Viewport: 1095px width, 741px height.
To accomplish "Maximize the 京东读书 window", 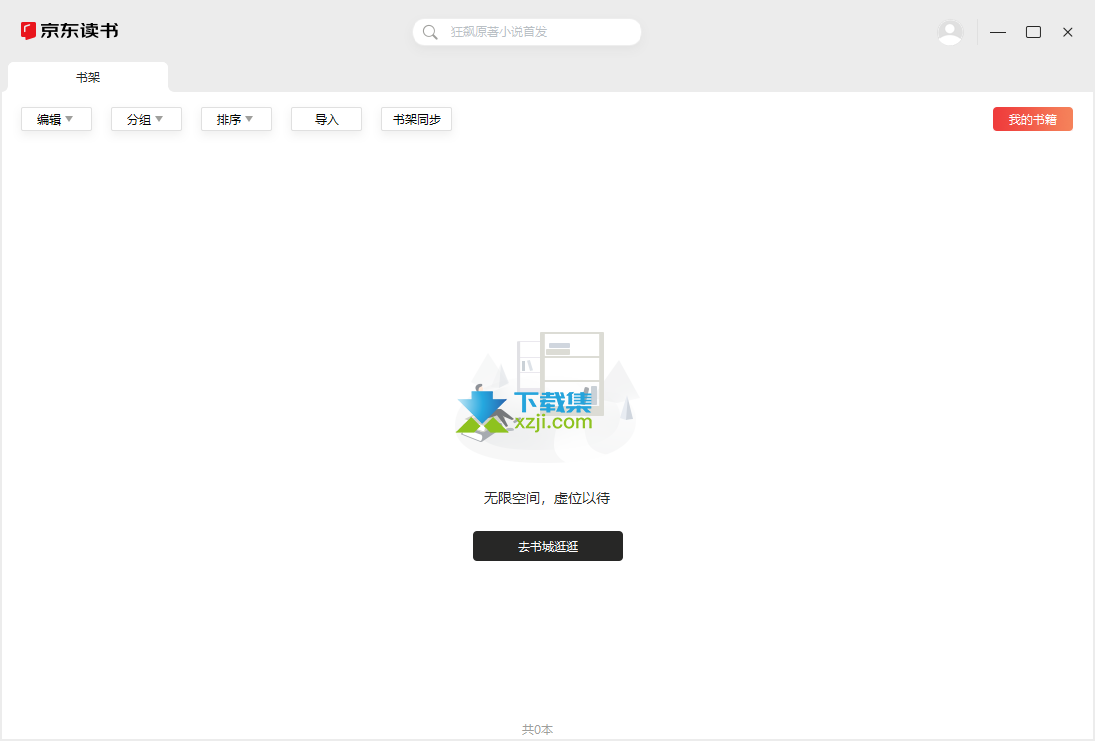I will [1034, 32].
